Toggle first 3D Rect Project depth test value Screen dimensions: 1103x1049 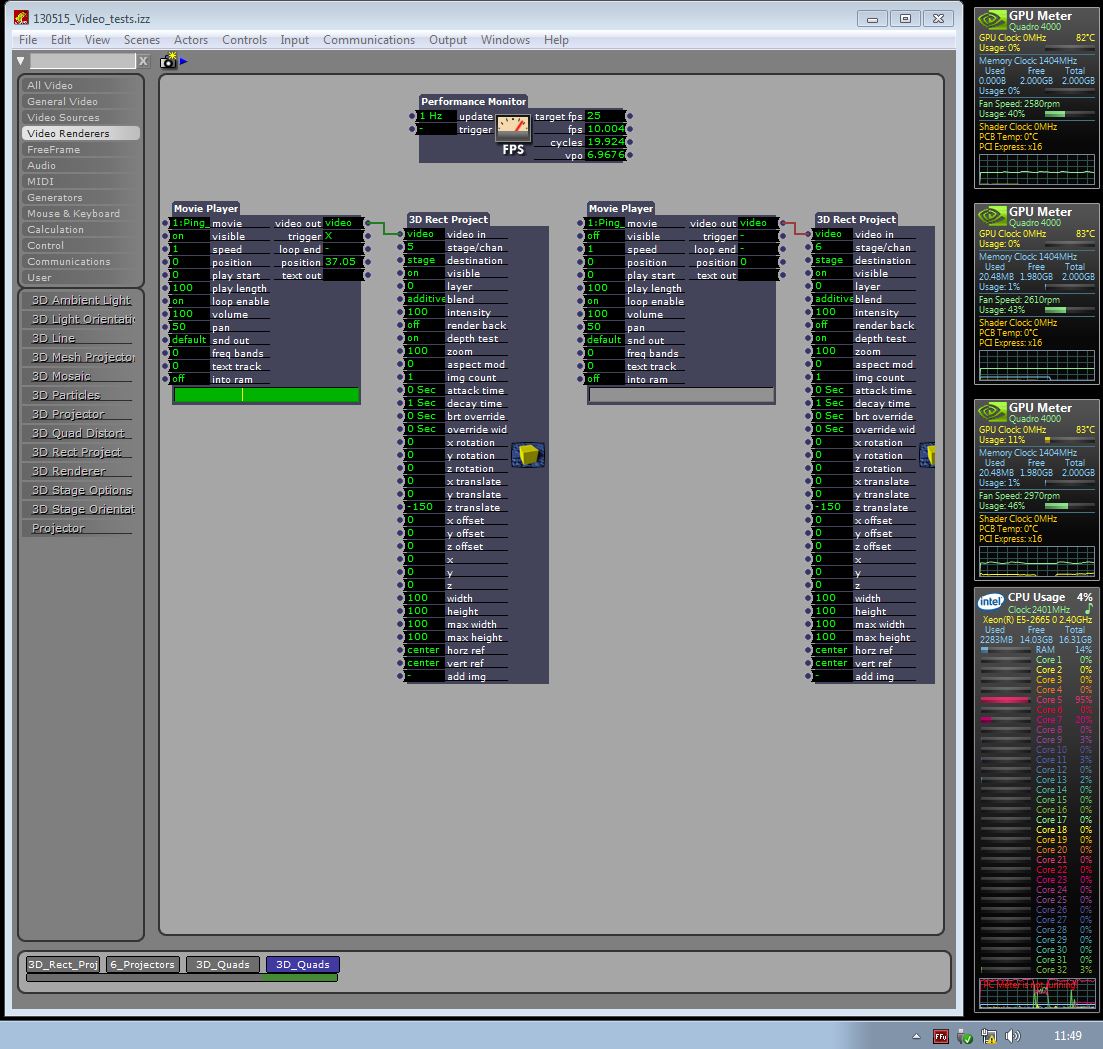425,338
